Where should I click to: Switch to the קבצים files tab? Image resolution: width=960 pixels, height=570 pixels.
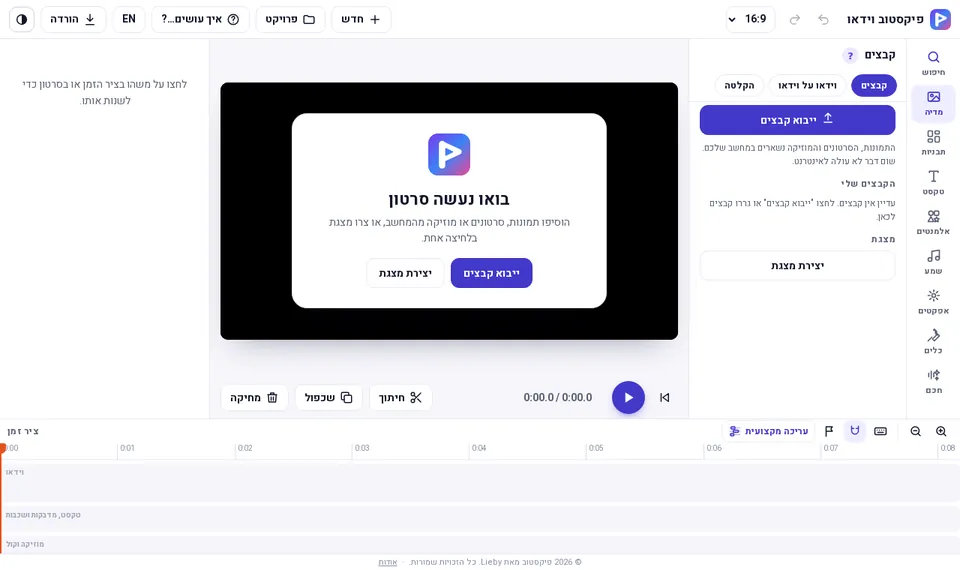pos(874,85)
